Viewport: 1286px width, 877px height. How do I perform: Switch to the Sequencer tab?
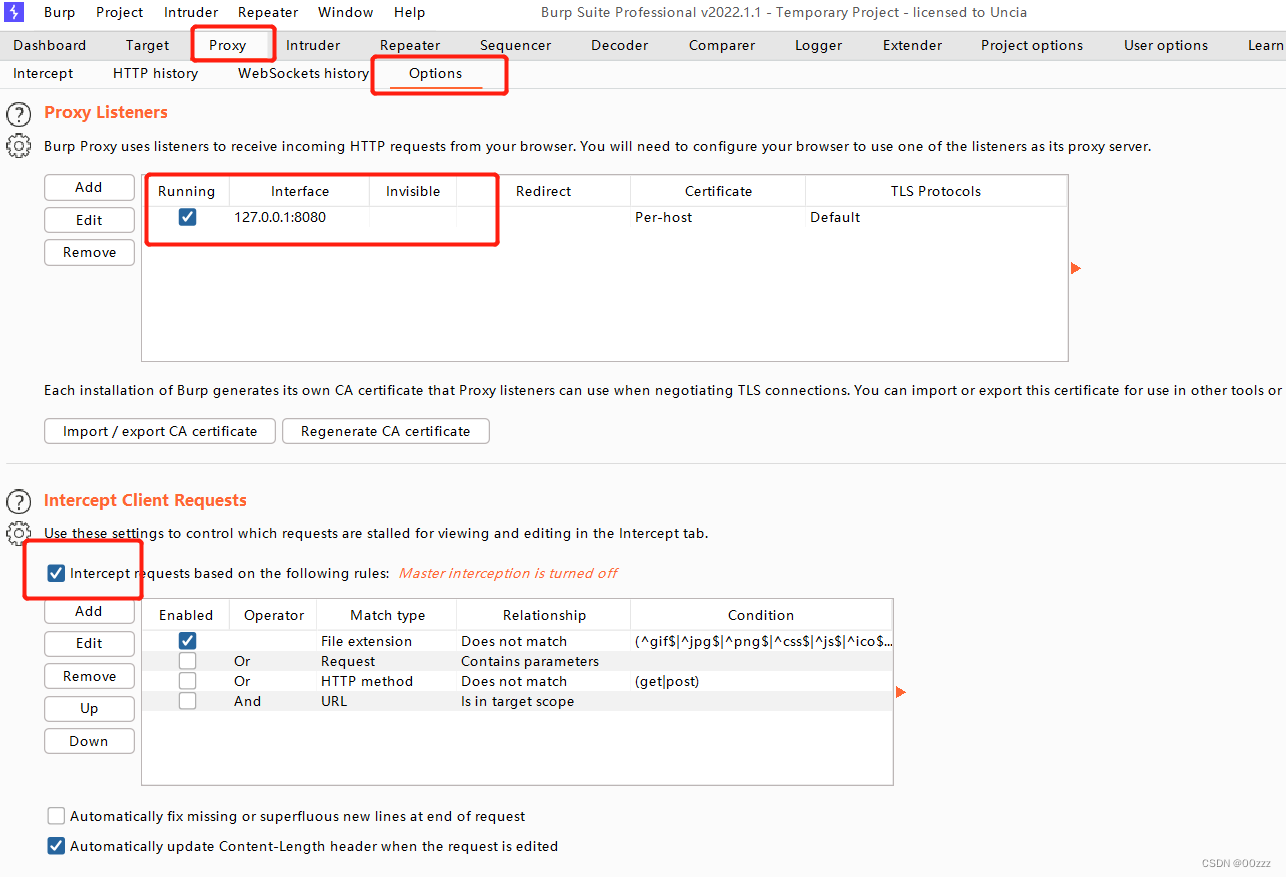(515, 45)
